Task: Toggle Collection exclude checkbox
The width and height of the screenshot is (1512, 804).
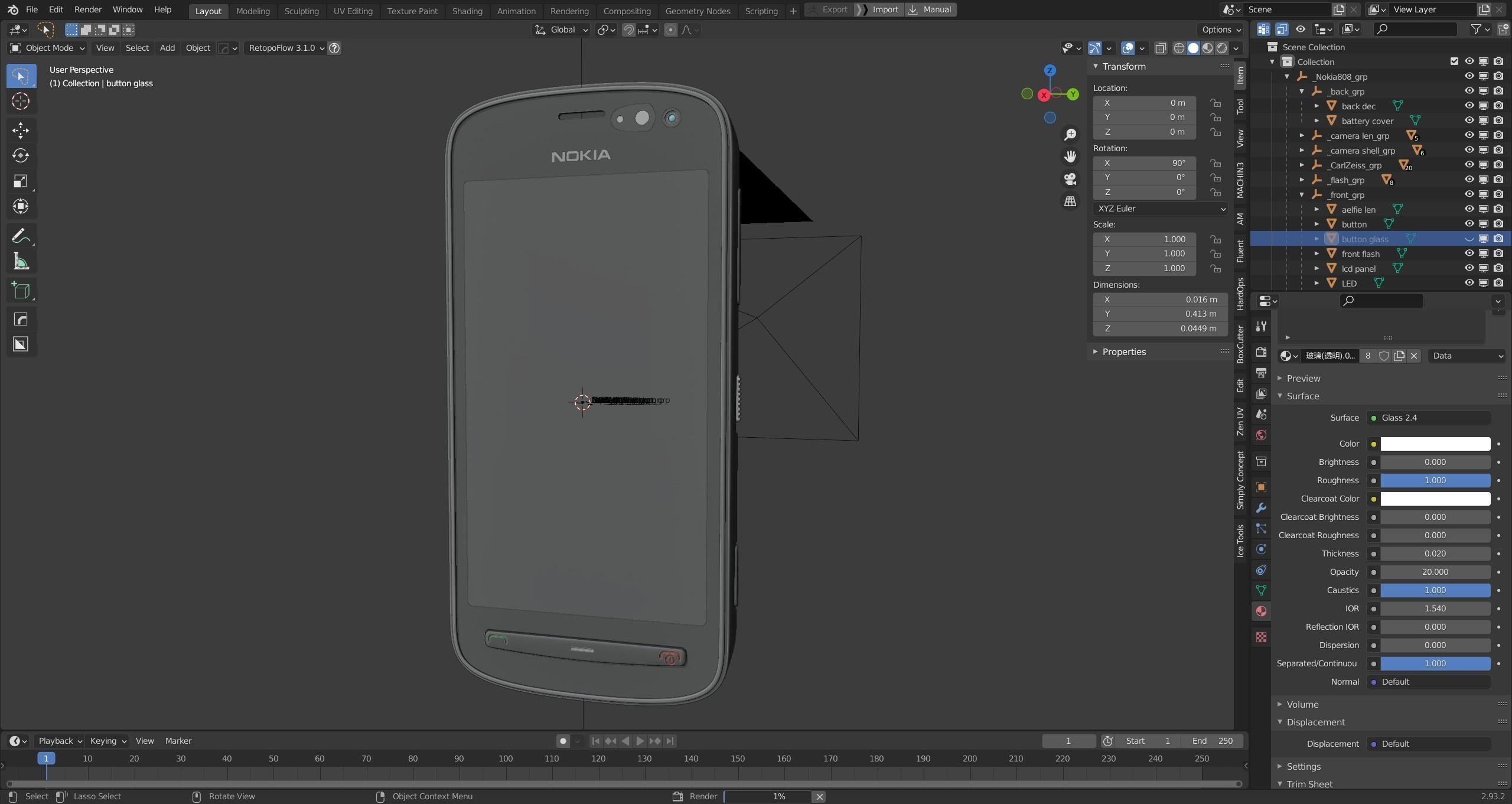Action: (1454, 61)
